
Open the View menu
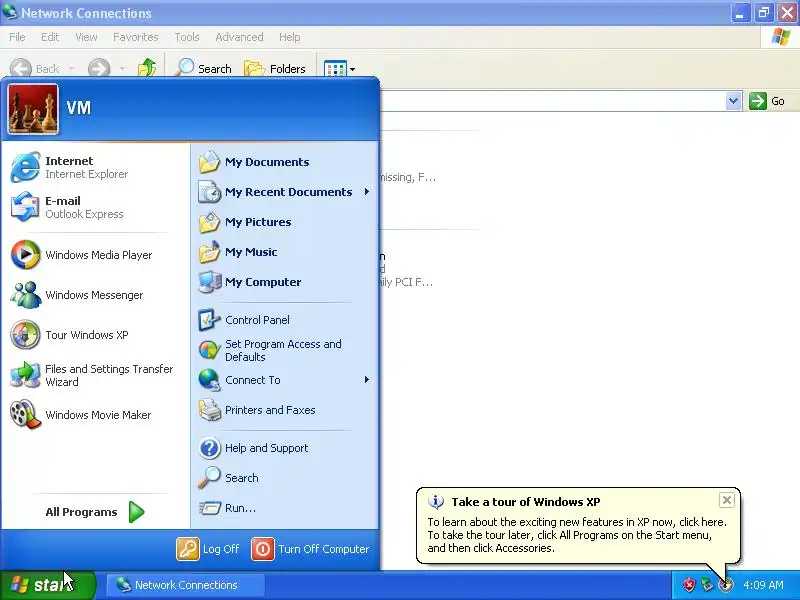(x=86, y=37)
